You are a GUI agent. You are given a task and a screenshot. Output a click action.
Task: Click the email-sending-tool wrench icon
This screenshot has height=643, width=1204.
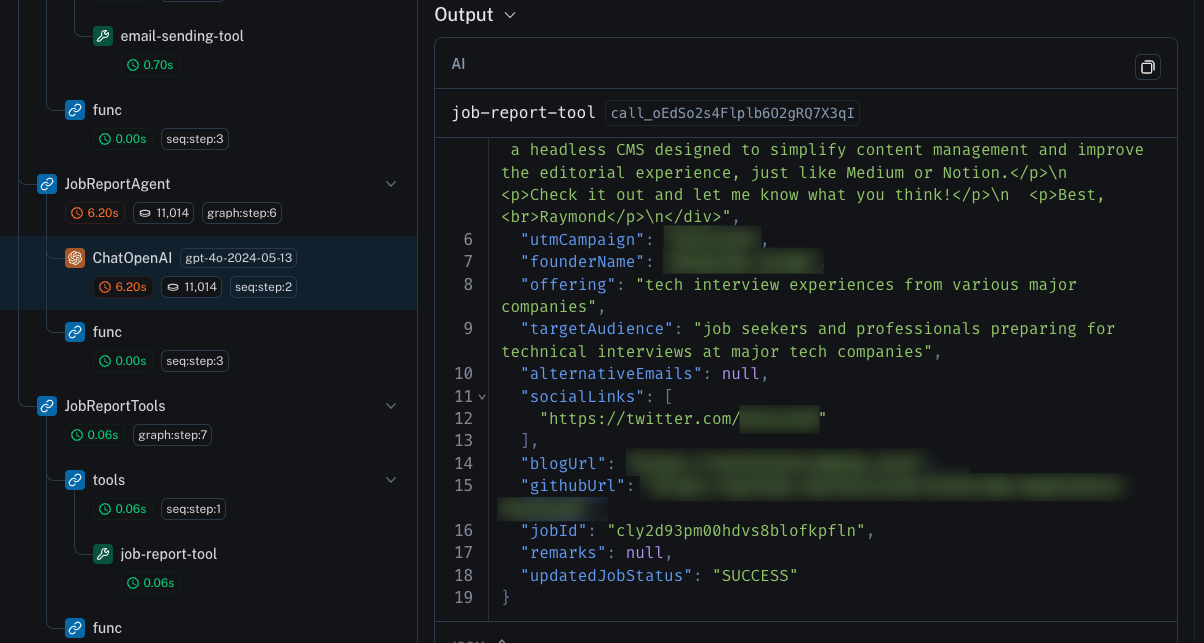[x=102, y=36]
